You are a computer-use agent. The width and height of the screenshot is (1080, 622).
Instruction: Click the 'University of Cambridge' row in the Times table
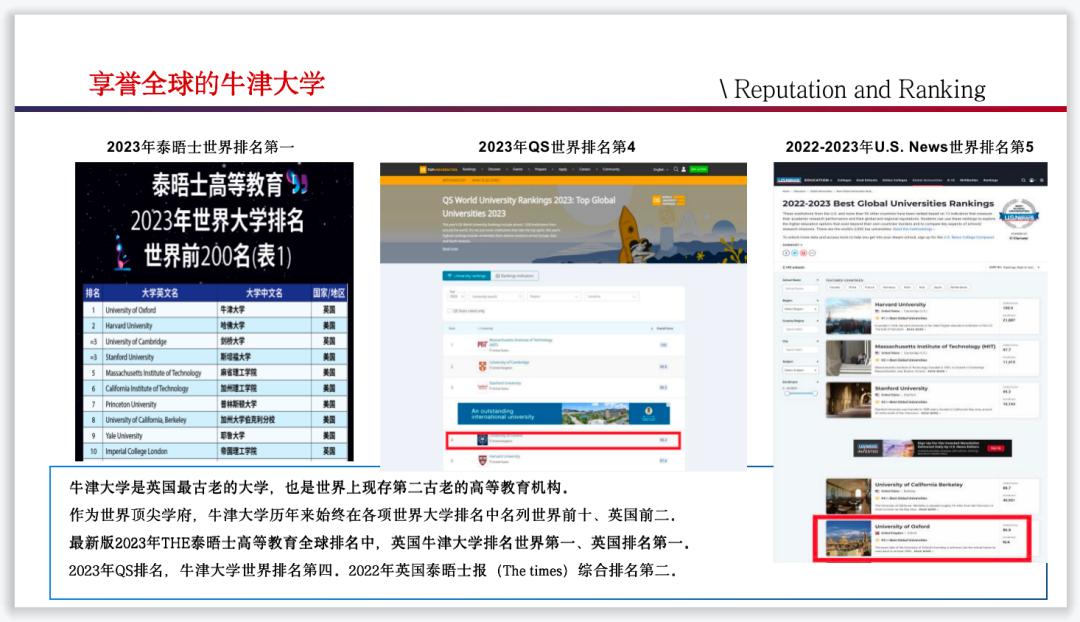point(215,342)
